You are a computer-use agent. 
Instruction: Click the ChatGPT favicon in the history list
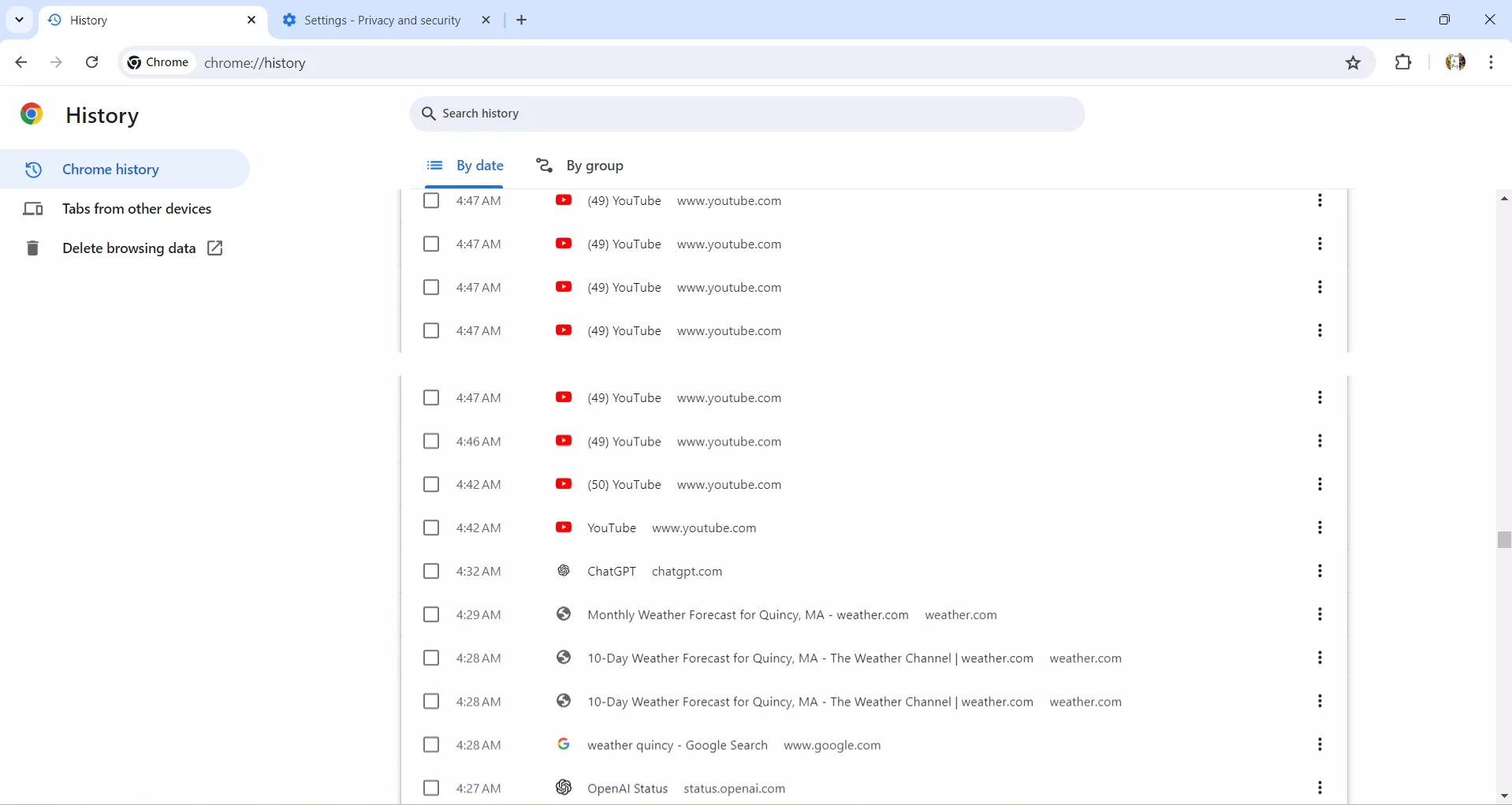click(564, 571)
